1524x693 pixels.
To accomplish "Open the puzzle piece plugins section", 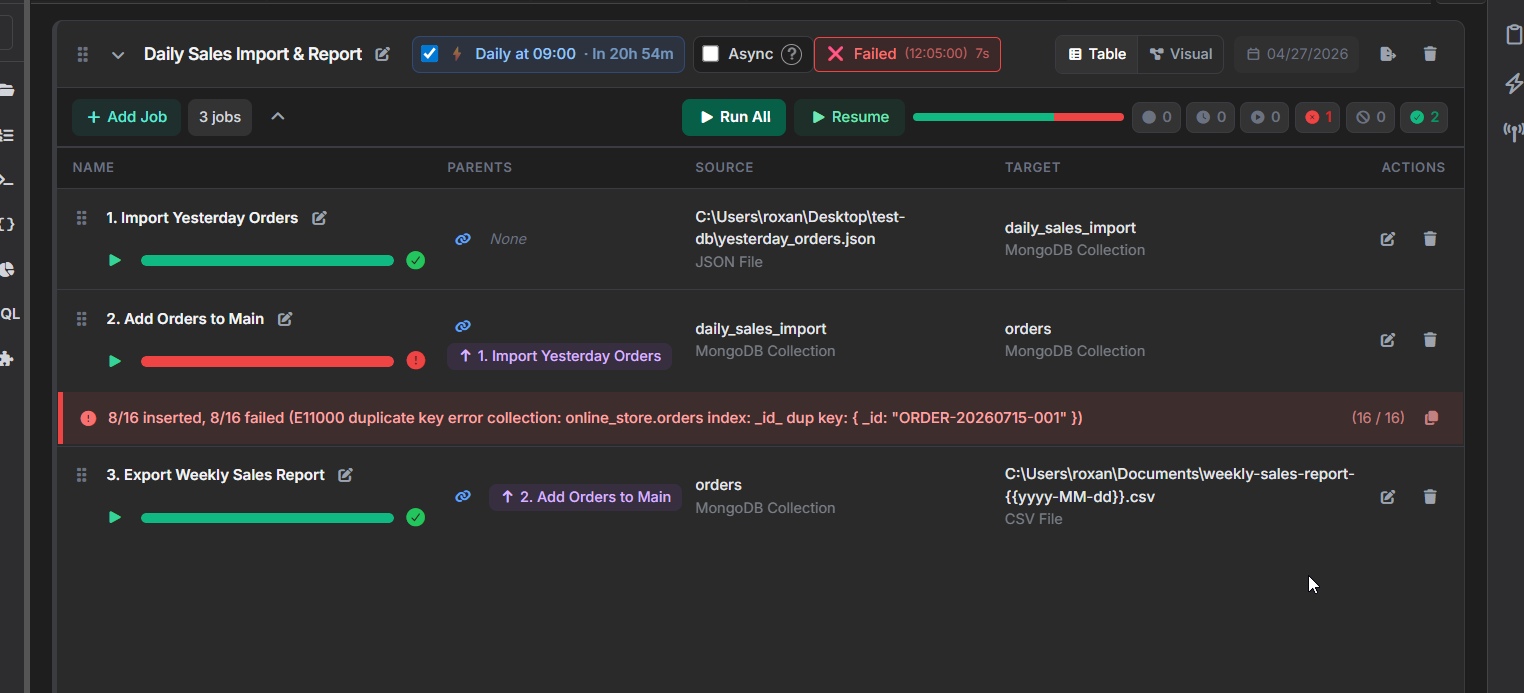I will click(x=8, y=359).
